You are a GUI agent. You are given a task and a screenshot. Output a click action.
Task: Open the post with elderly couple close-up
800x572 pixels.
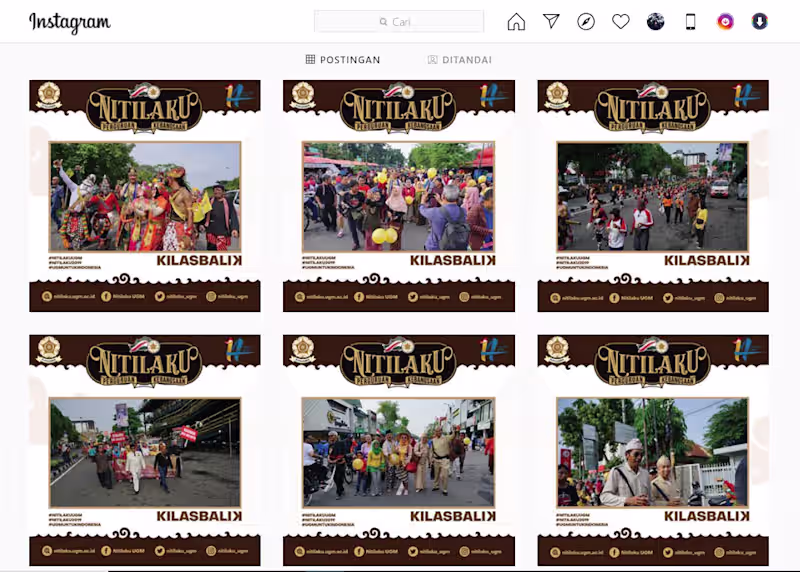pyautogui.click(x=653, y=451)
